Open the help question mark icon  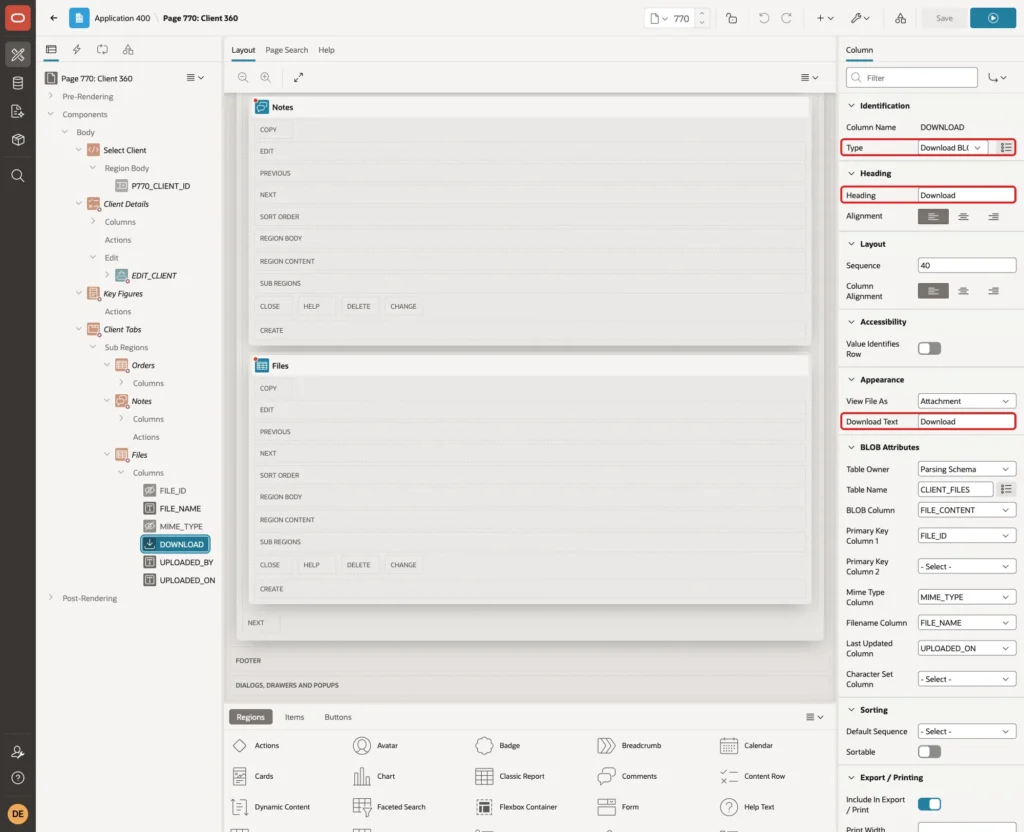tap(18, 778)
